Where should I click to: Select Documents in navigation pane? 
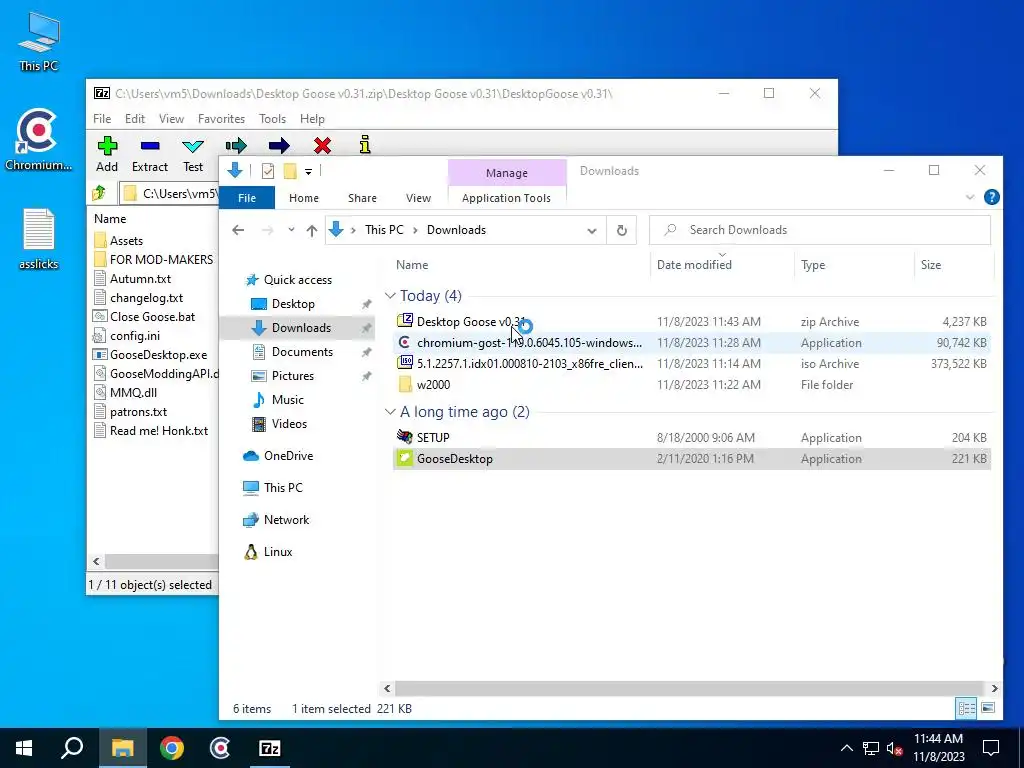pos(293,352)
